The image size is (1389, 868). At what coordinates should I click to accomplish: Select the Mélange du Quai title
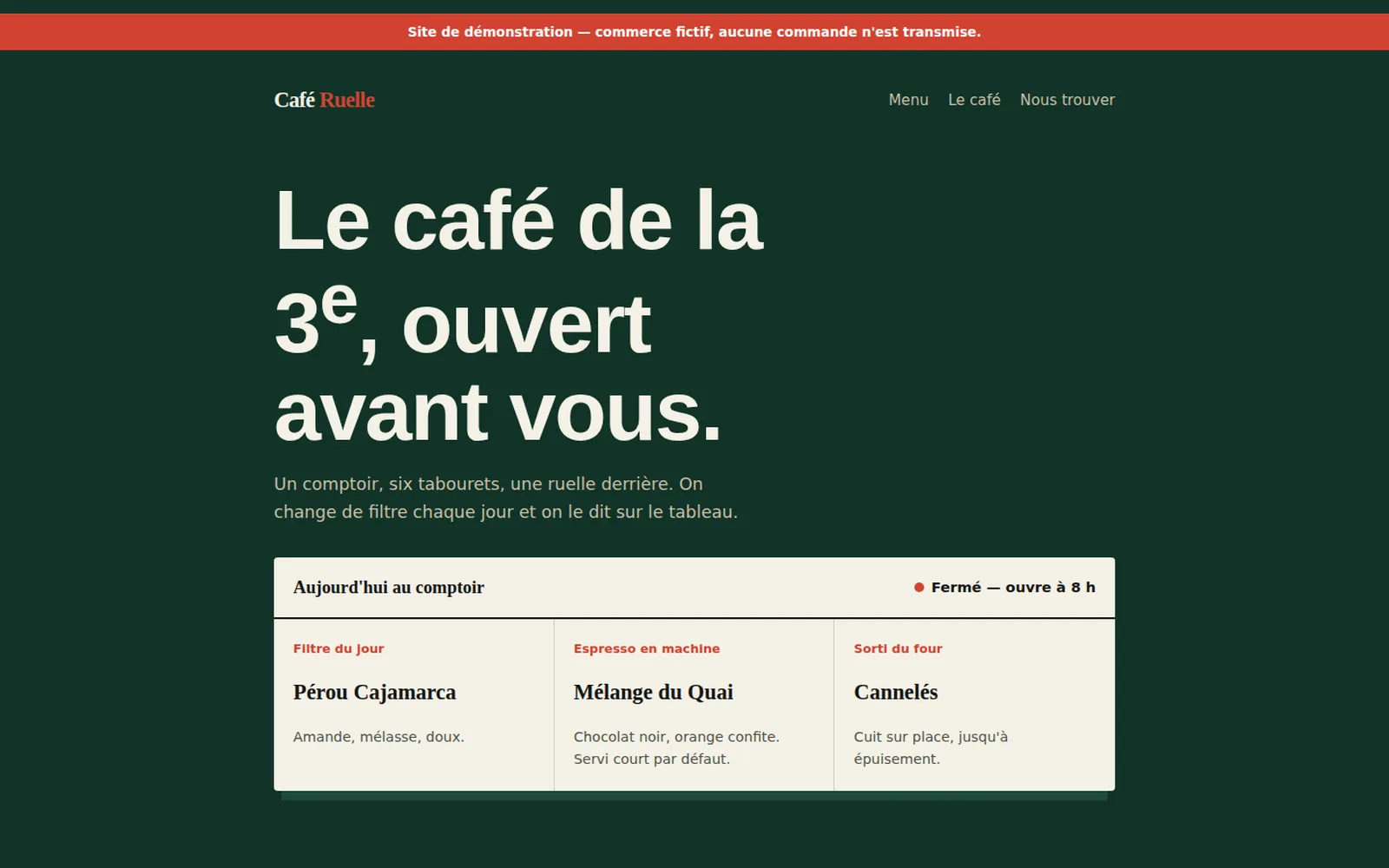tap(653, 692)
